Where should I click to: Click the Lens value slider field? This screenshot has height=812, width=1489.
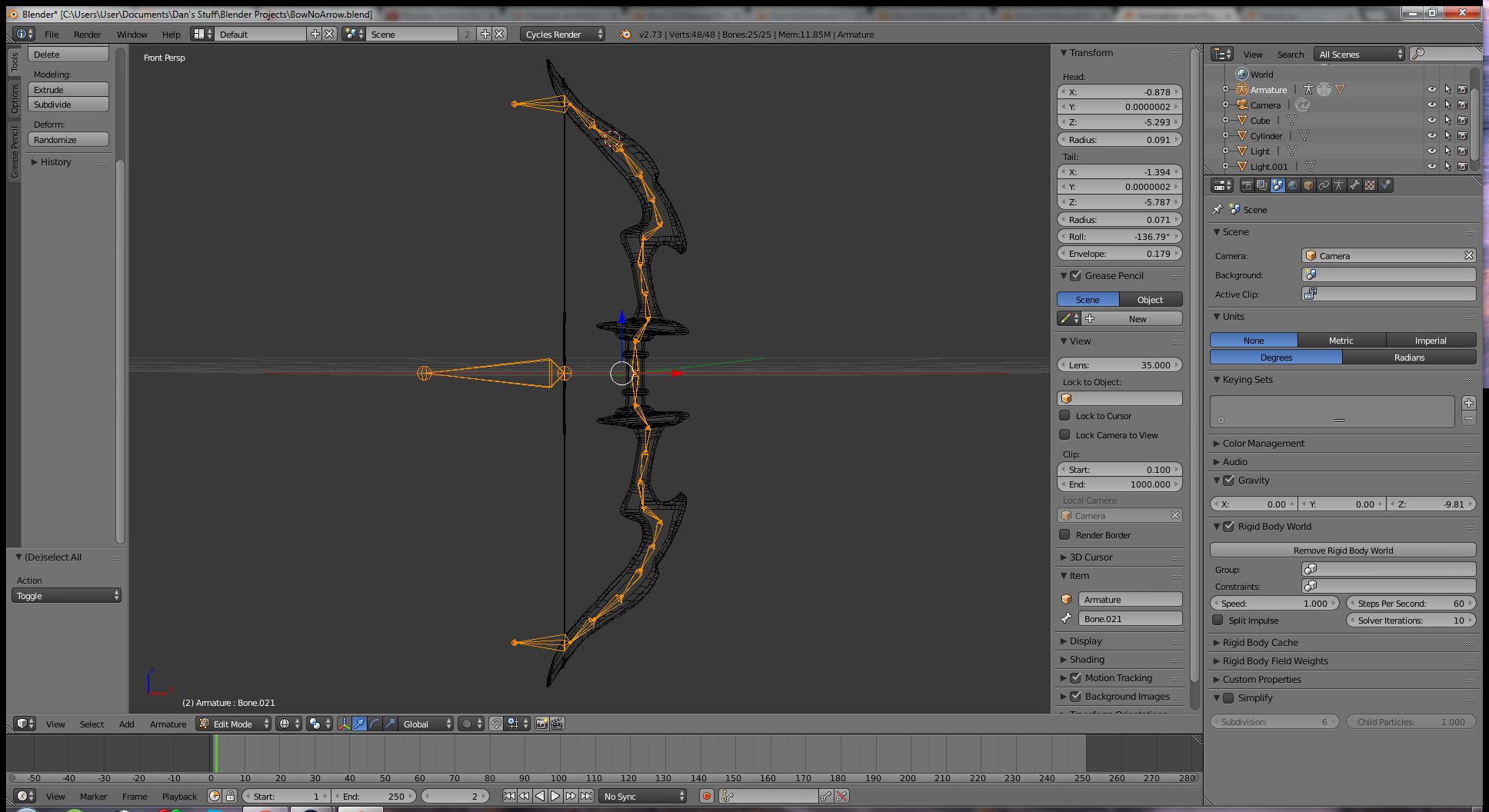[1120, 364]
